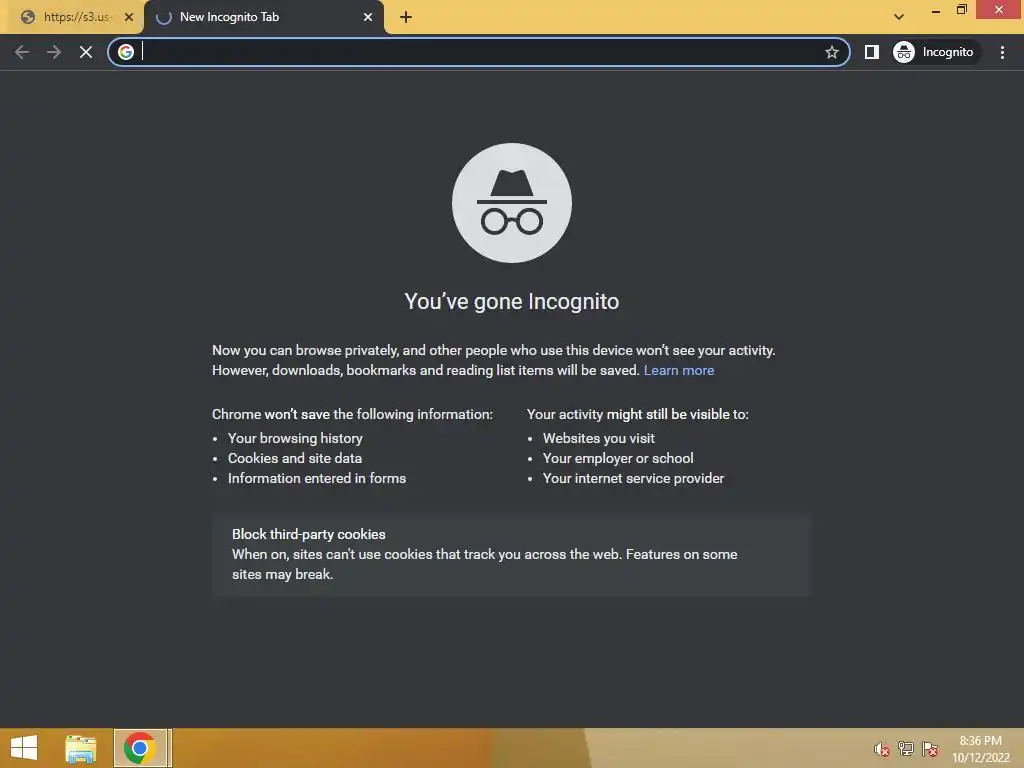
Task: Select the New Incognito Tab
Action: click(263, 17)
